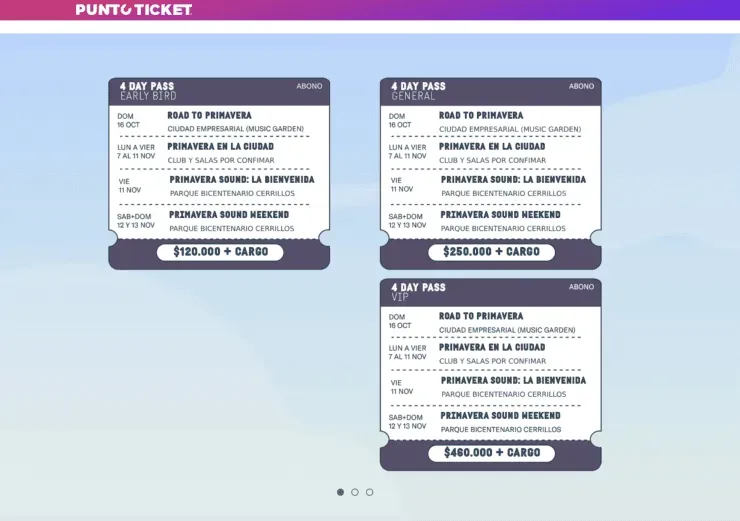Select the first carousel dot indicator
Screen dimensions: 740x521
click(340, 492)
